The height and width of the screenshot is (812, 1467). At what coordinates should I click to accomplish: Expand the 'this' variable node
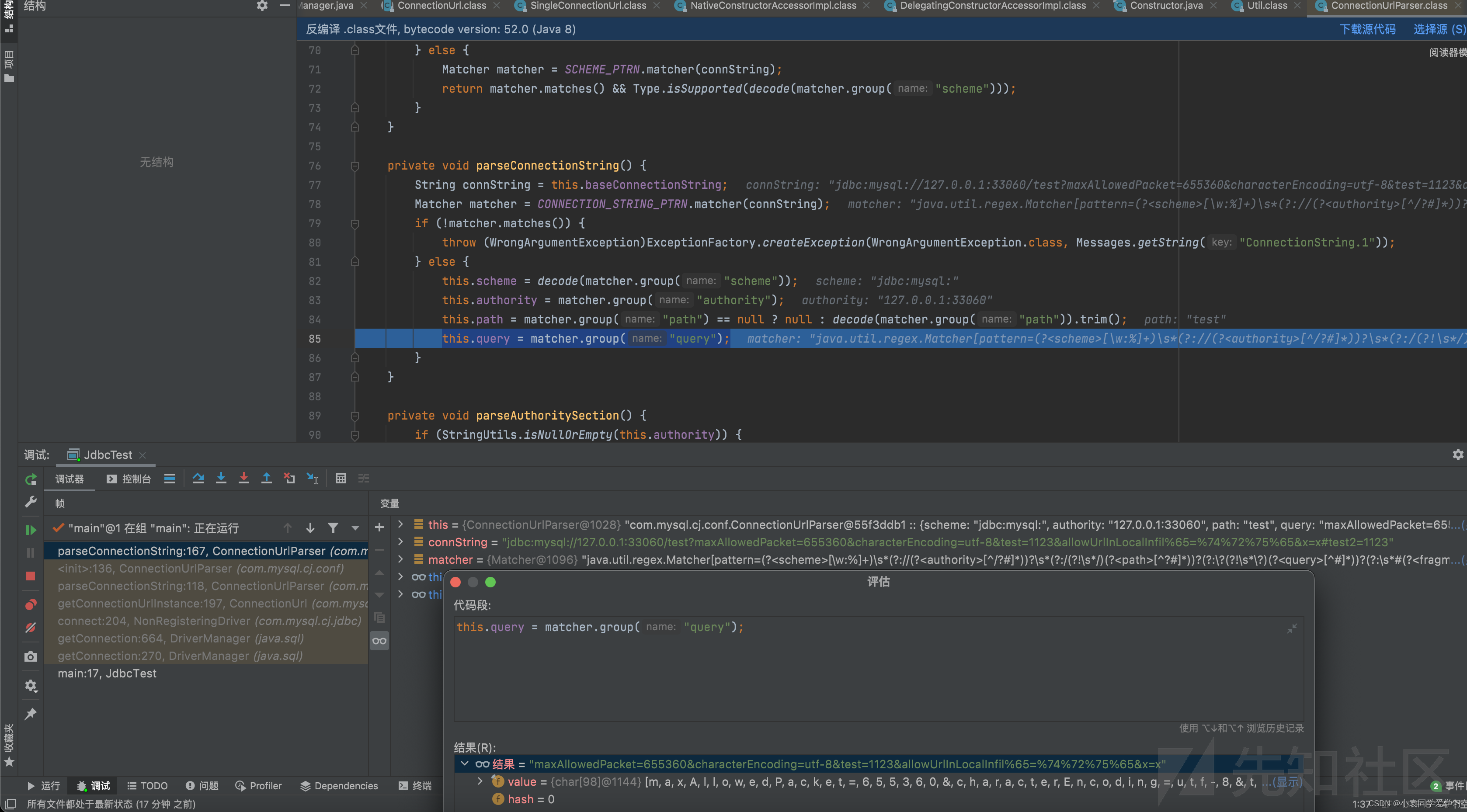pos(400,524)
